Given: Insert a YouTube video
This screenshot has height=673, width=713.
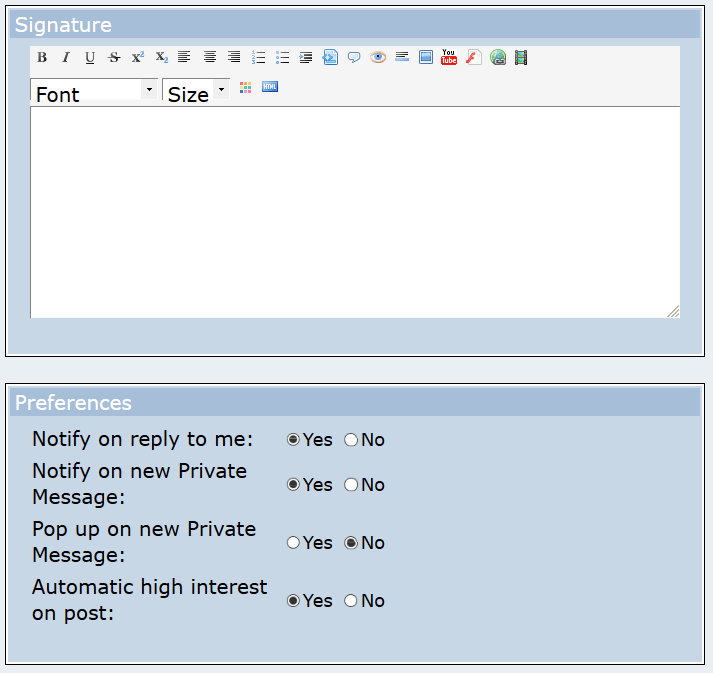Looking at the screenshot, I should pos(449,57).
